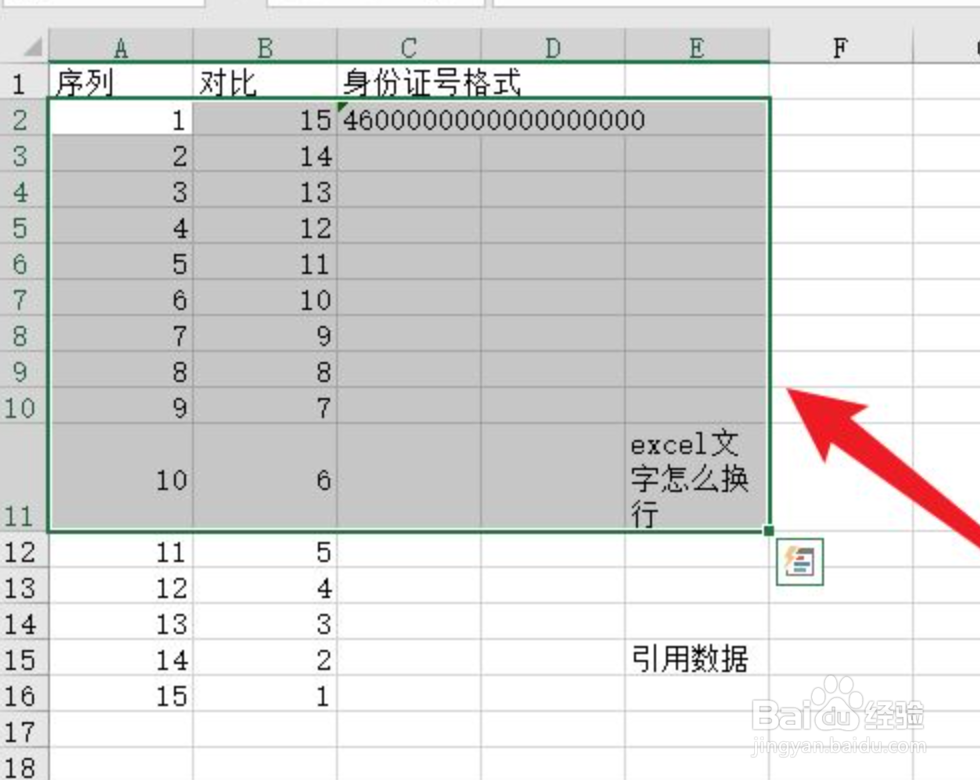Click cell A8 with value 7
980x780 pixels.
pos(121,335)
